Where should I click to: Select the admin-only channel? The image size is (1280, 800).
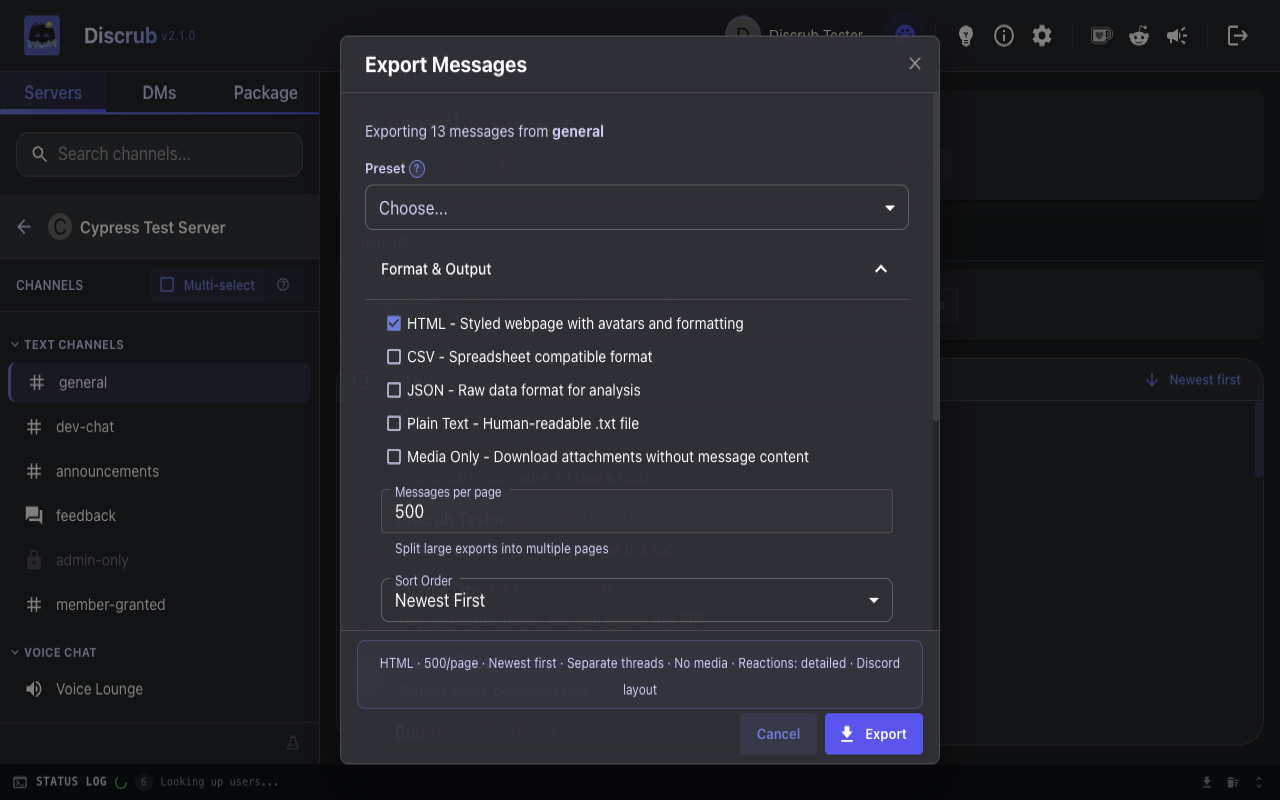point(160,560)
